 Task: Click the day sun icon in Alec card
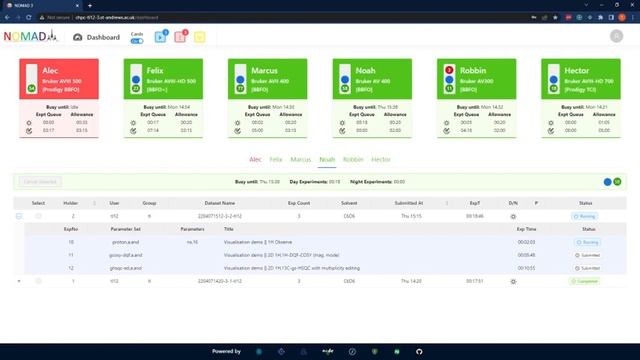point(29,122)
